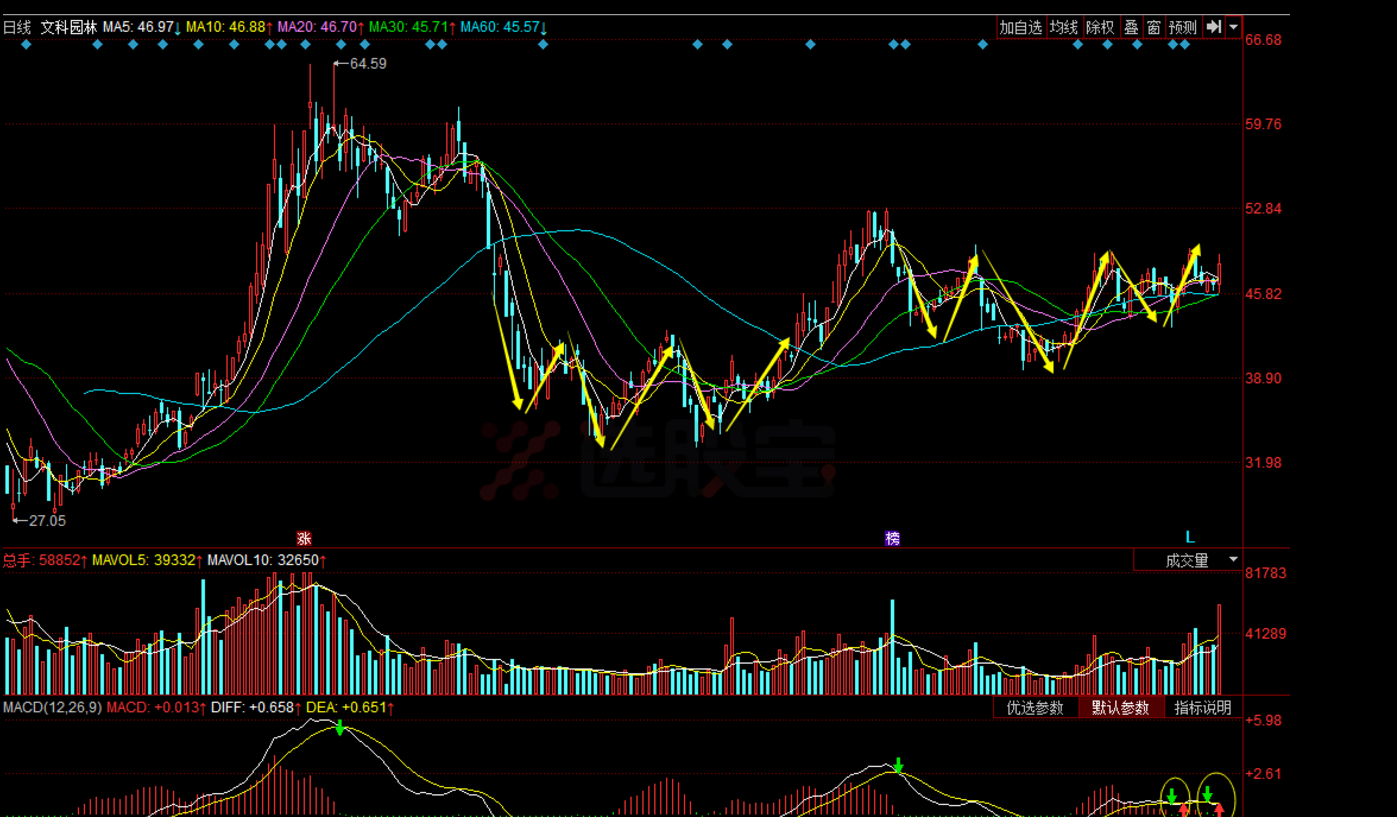1397x817 pixels.
Task: Click the MA30: 45.71 indicator label
Action: click(x=411, y=27)
